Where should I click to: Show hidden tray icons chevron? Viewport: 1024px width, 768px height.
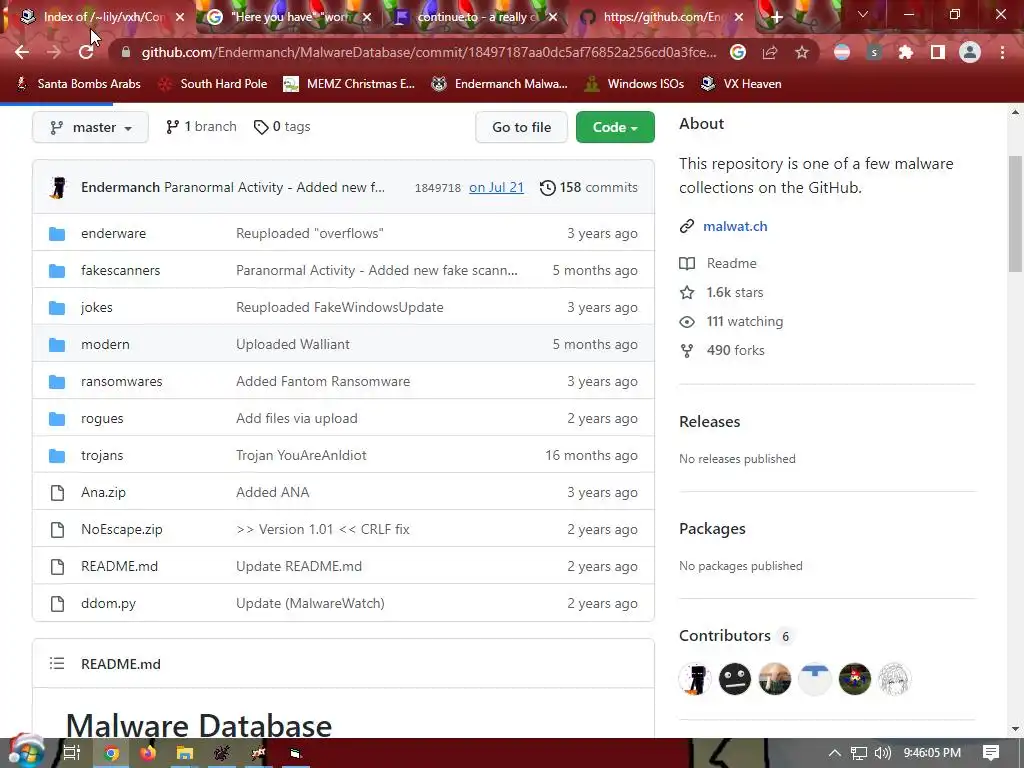(x=835, y=753)
